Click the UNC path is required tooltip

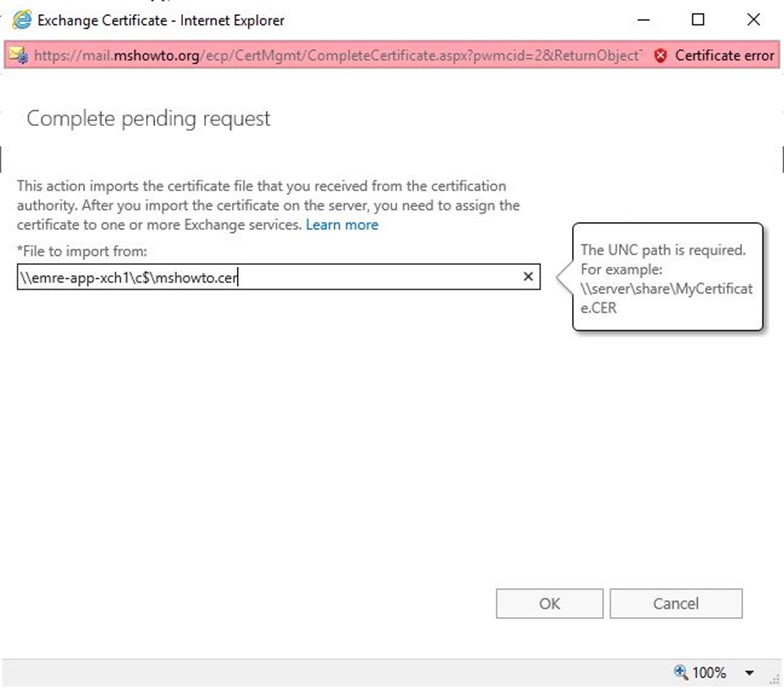pos(667,277)
